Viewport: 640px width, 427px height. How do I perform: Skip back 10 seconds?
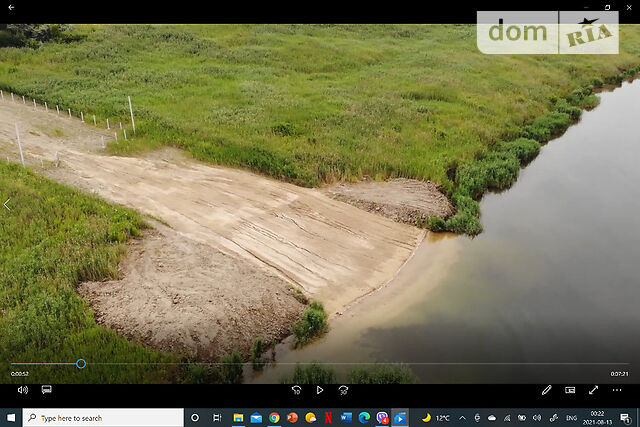[x=297, y=390]
